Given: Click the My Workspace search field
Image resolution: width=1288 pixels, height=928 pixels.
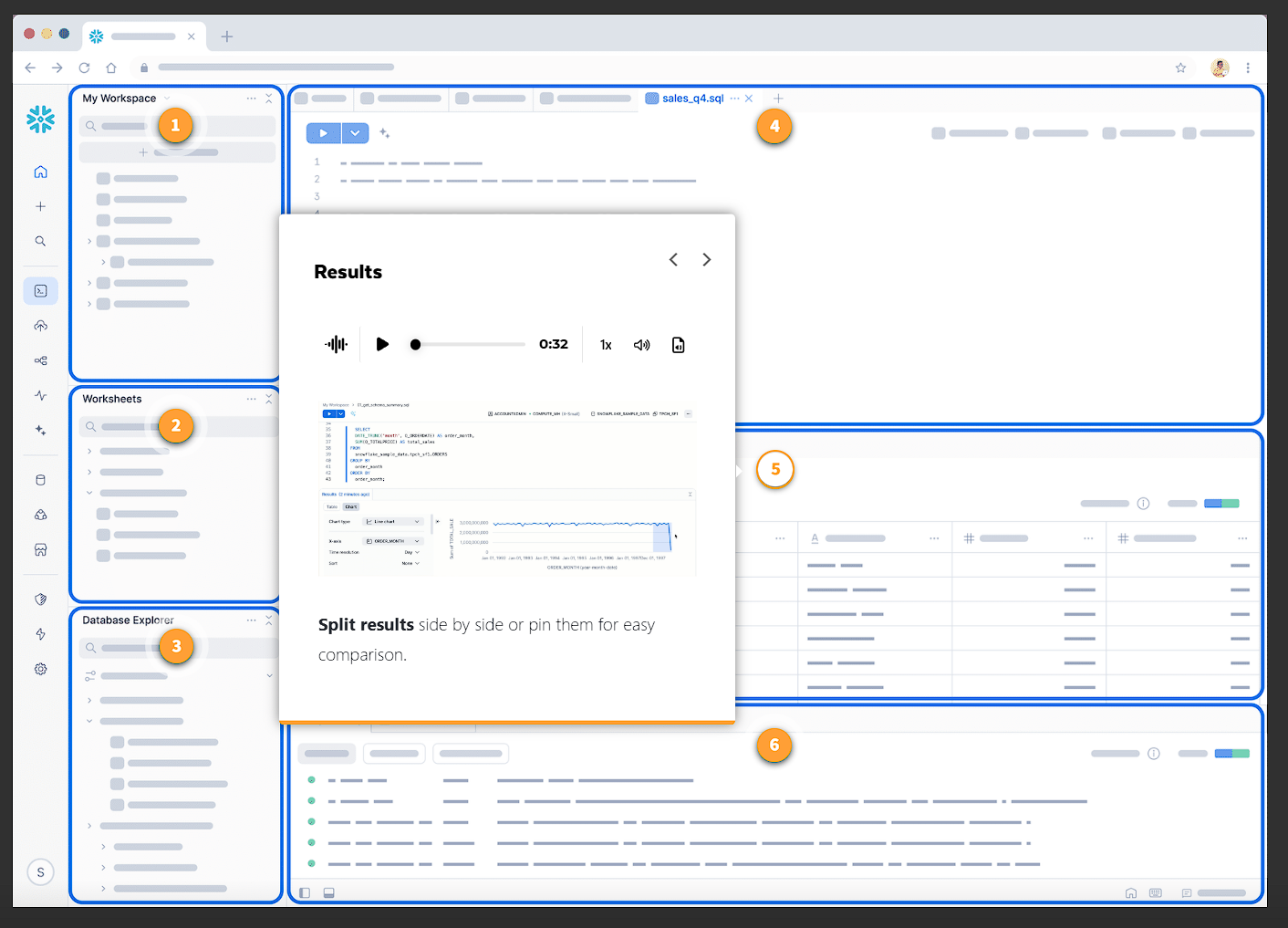Looking at the screenshot, I should click(x=177, y=126).
